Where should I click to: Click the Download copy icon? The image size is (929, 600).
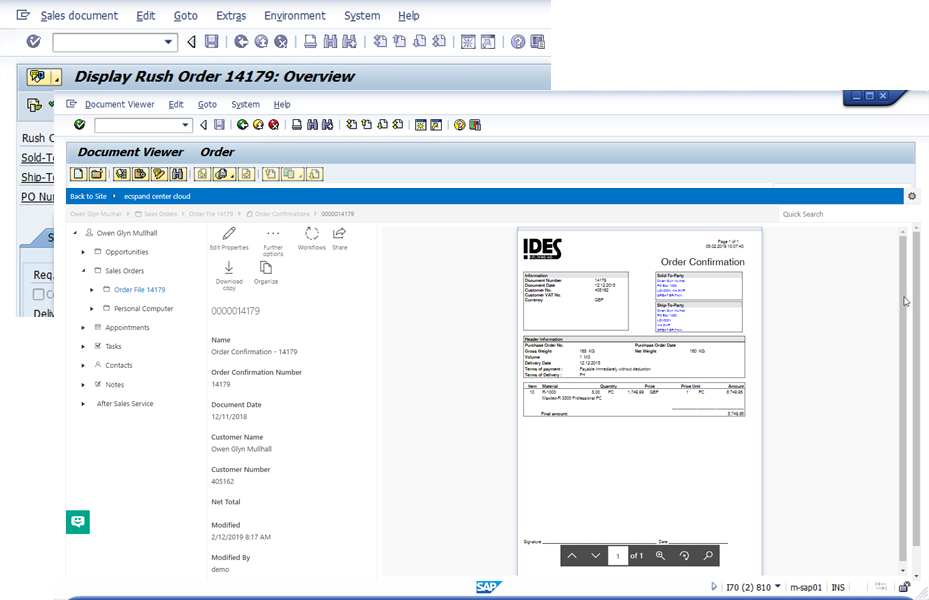[x=229, y=268]
